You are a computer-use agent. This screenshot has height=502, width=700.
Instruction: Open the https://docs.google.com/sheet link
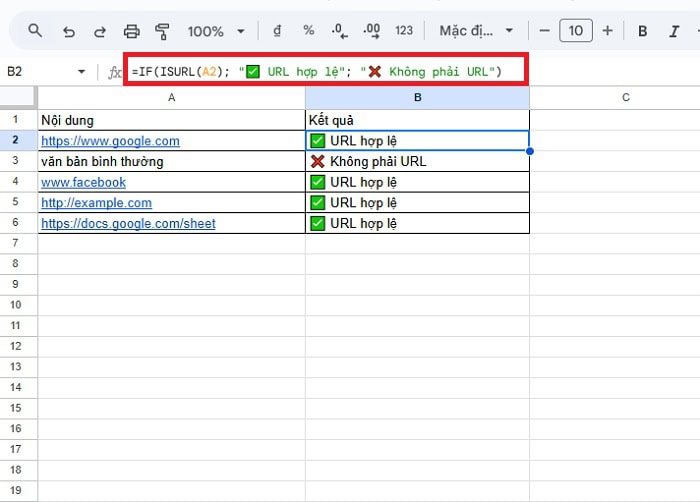pos(127,223)
